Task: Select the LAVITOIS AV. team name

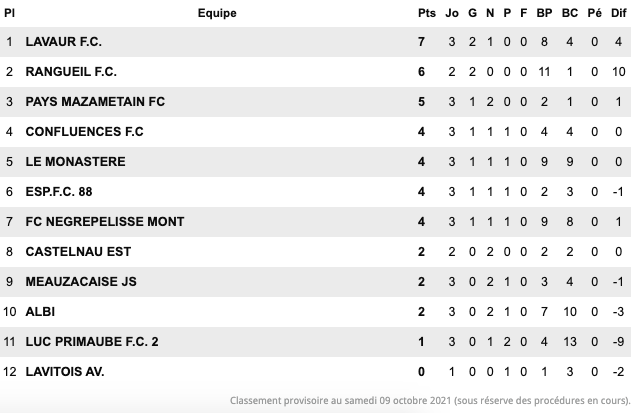Action: tap(65, 371)
